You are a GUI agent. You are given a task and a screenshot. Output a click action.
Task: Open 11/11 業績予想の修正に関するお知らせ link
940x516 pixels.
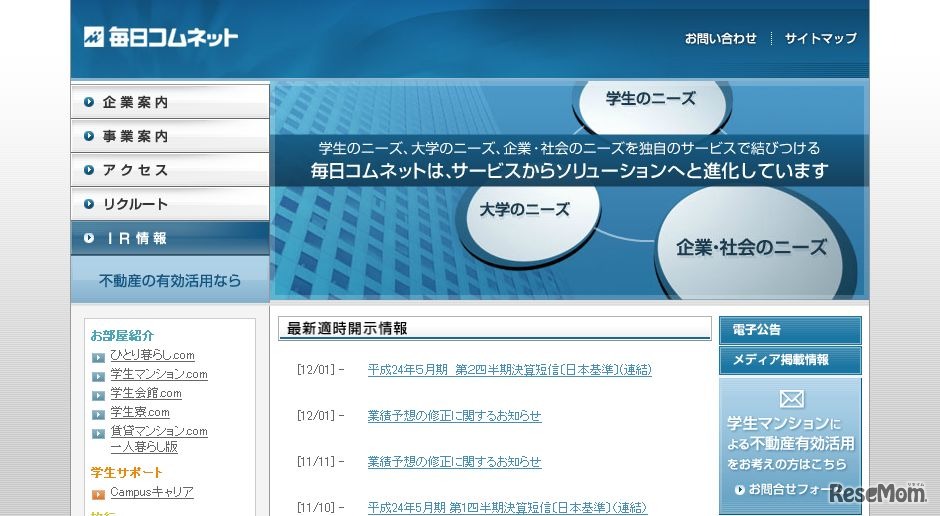point(454,462)
